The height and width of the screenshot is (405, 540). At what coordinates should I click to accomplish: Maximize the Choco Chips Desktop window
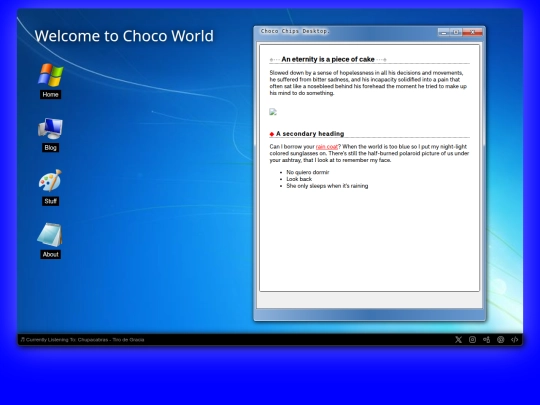456,32
